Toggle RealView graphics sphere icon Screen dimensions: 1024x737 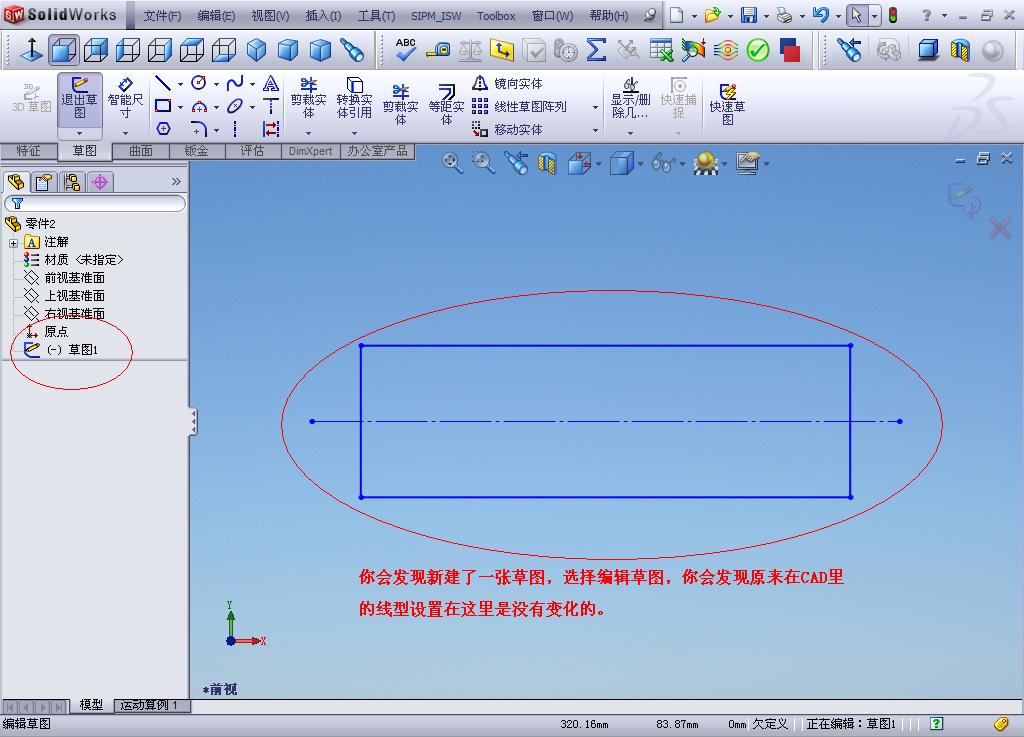[992, 50]
